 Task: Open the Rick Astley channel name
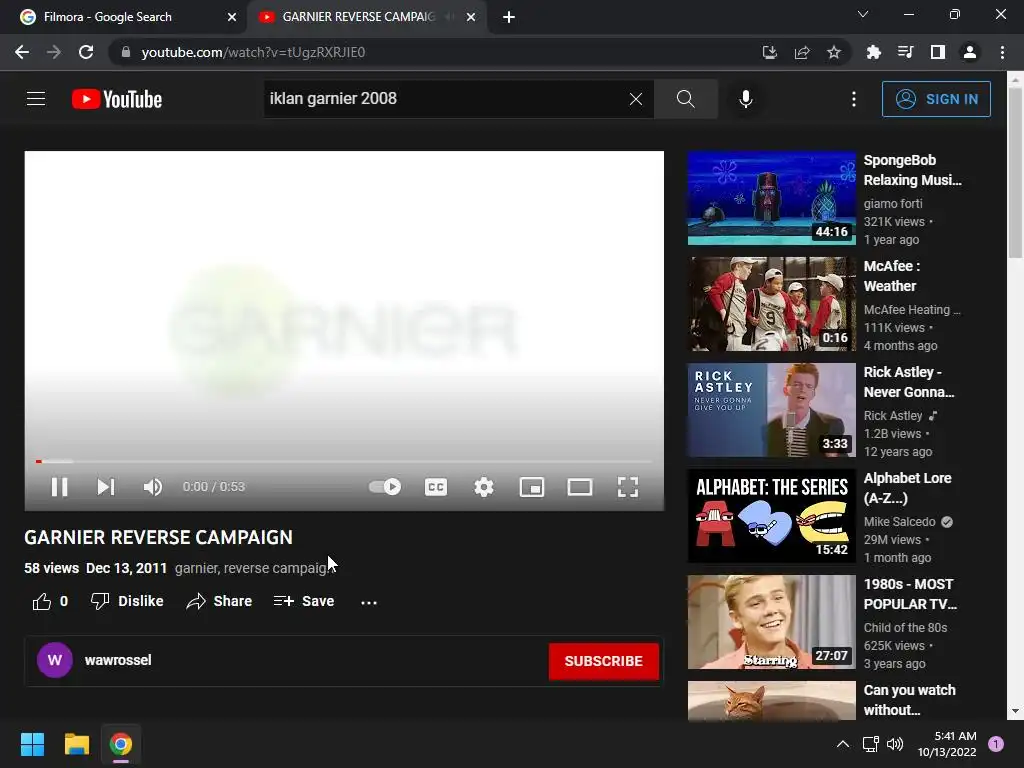click(893, 415)
